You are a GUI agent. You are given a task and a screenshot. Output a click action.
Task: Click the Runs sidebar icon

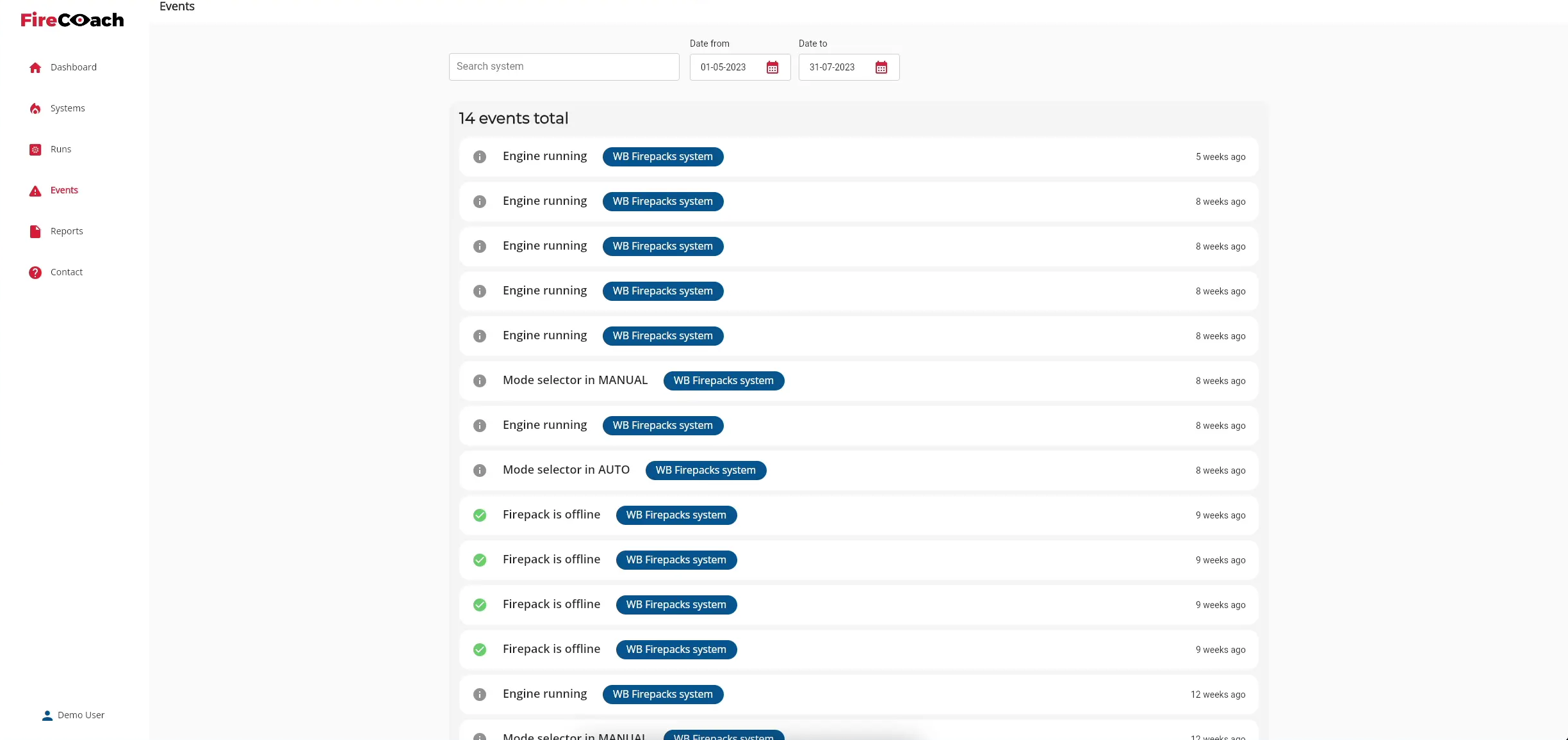[35, 149]
